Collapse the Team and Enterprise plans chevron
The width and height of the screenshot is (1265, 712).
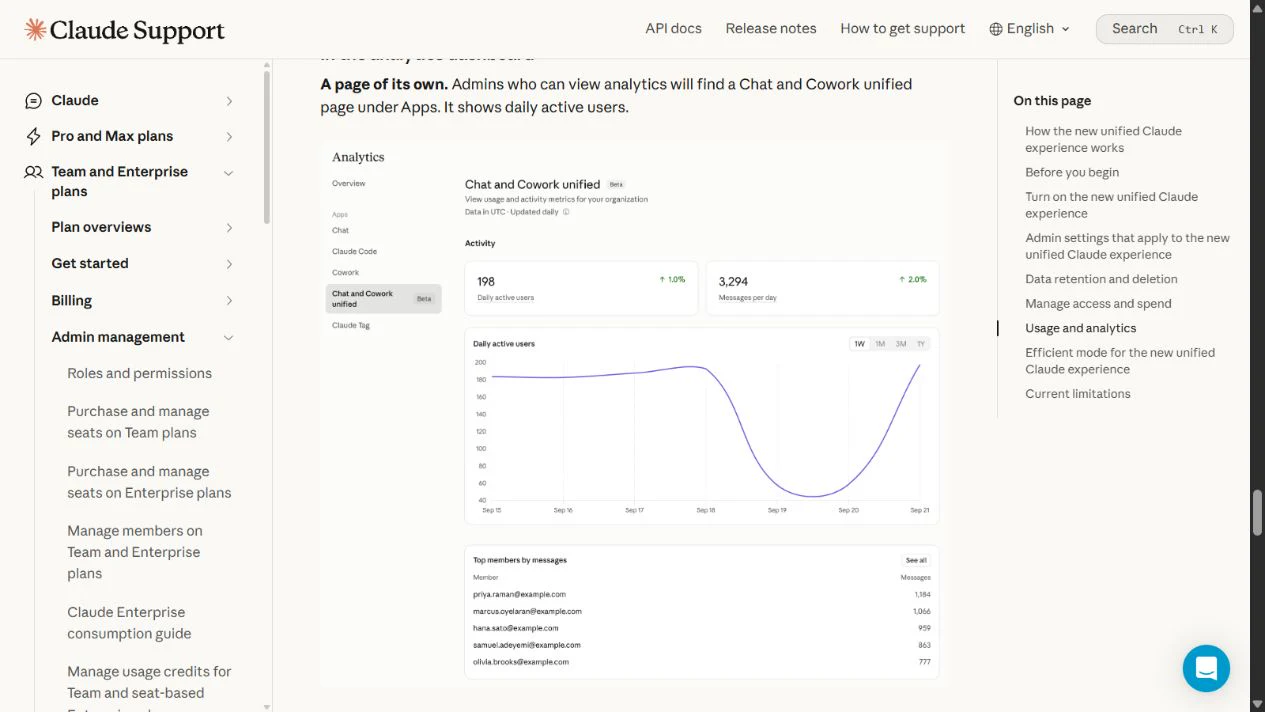[x=229, y=173]
